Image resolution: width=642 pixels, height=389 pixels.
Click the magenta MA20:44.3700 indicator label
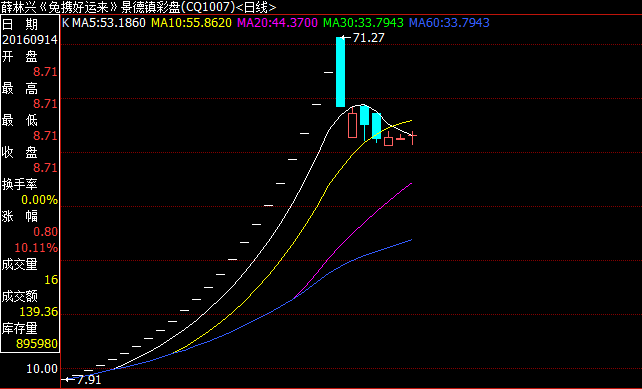[x=277, y=23]
